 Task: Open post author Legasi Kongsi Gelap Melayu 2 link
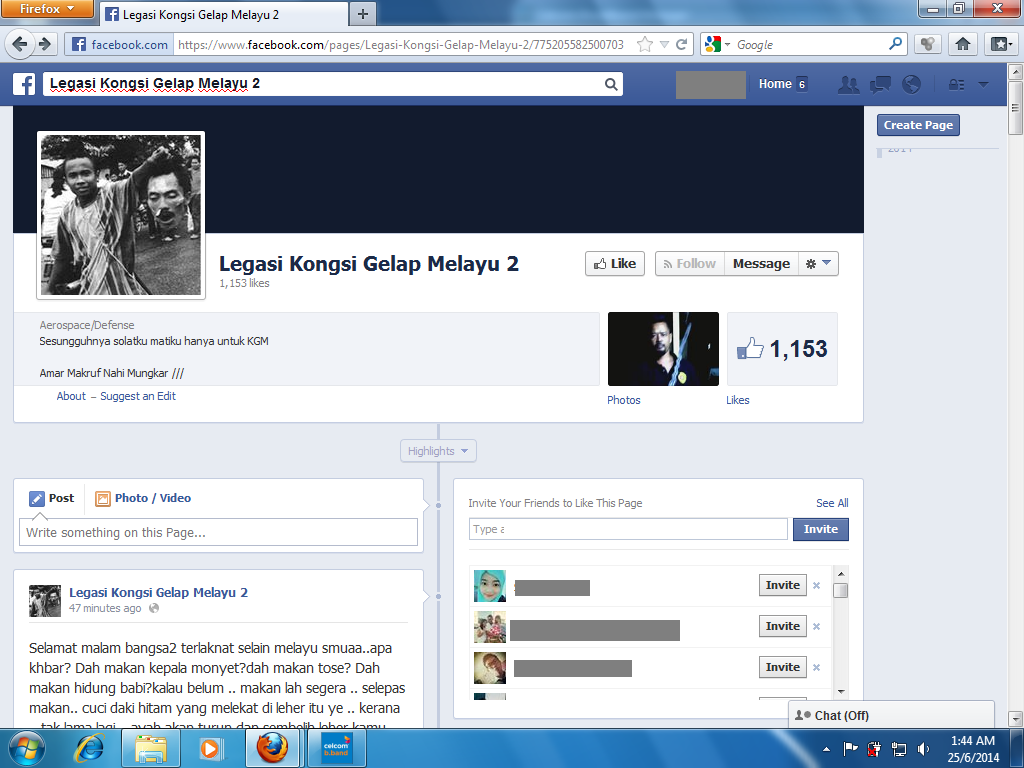(x=159, y=593)
